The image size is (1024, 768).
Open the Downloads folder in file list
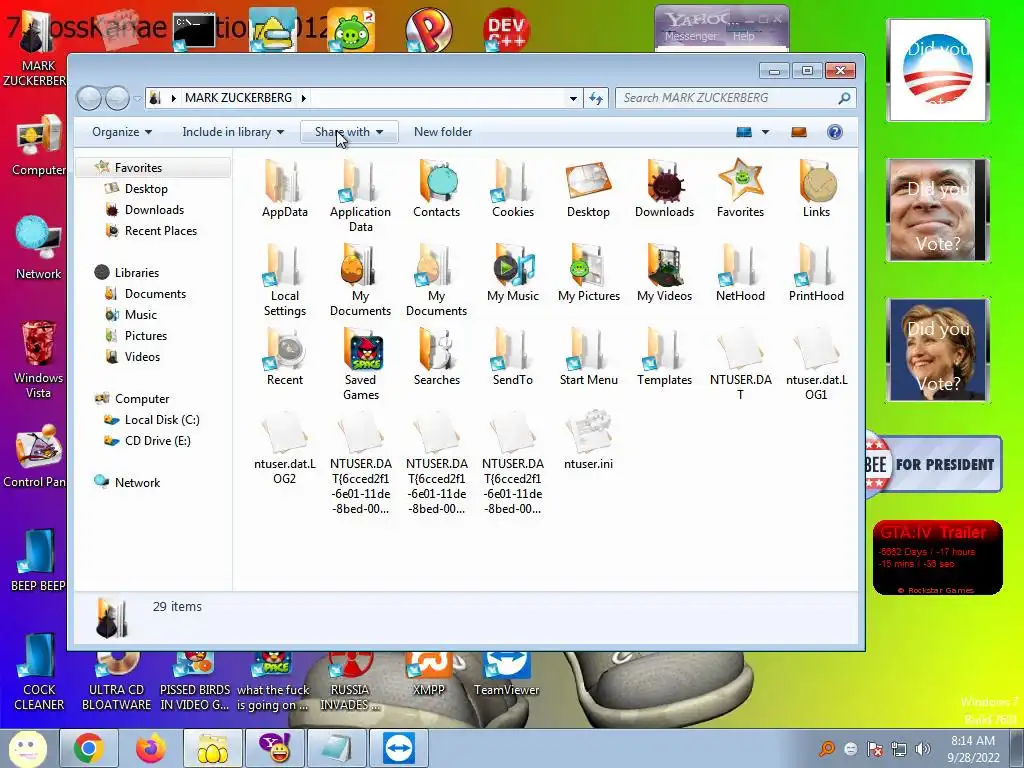tap(664, 189)
